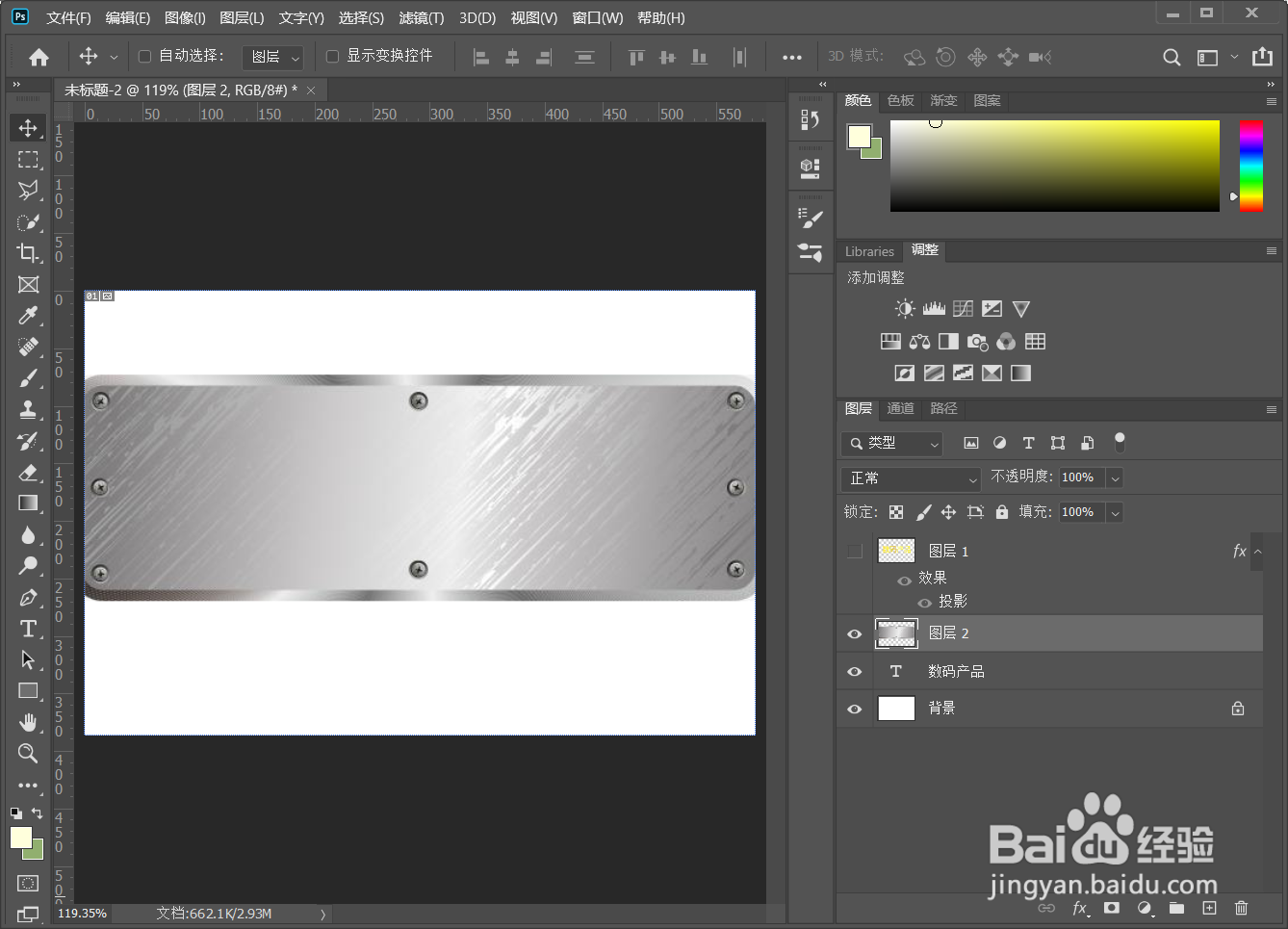1288x929 pixels.
Task: Select the Crop tool
Action: 28,253
